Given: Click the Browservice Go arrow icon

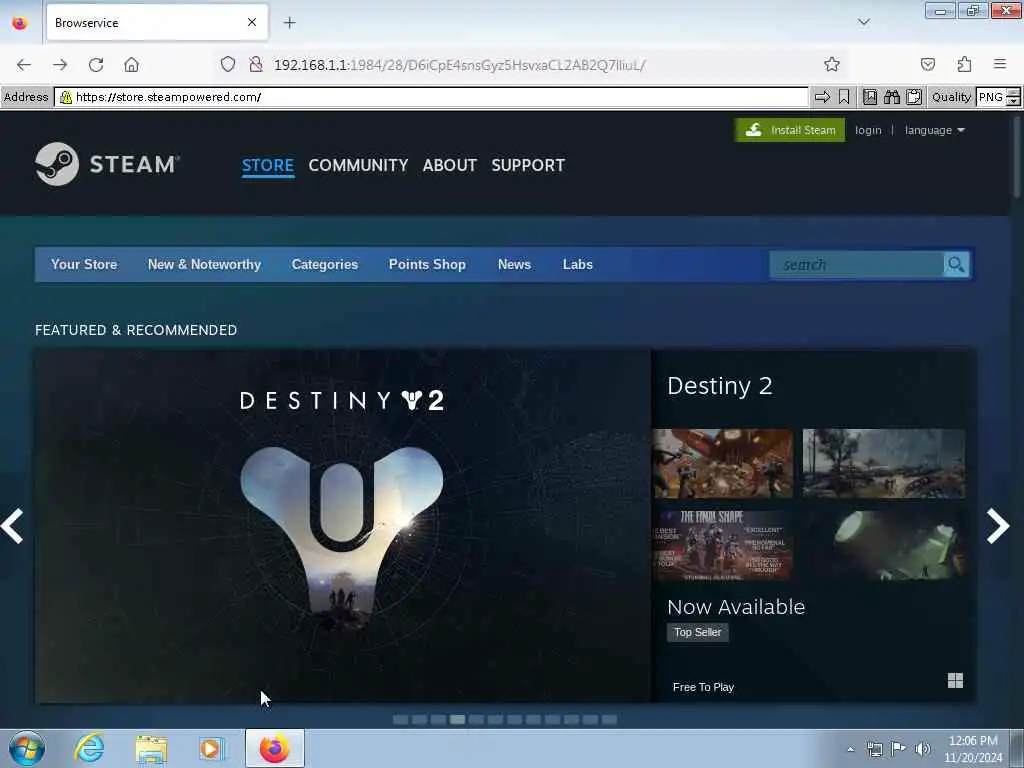Looking at the screenshot, I should pyautogui.click(x=822, y=97).
